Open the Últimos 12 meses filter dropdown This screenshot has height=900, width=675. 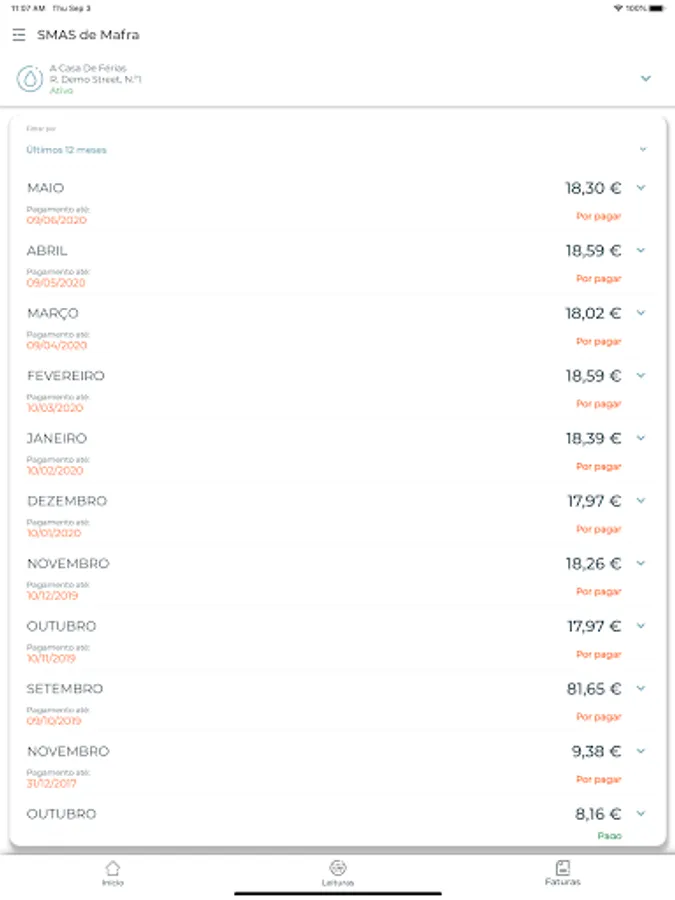(x=643, y=150)
